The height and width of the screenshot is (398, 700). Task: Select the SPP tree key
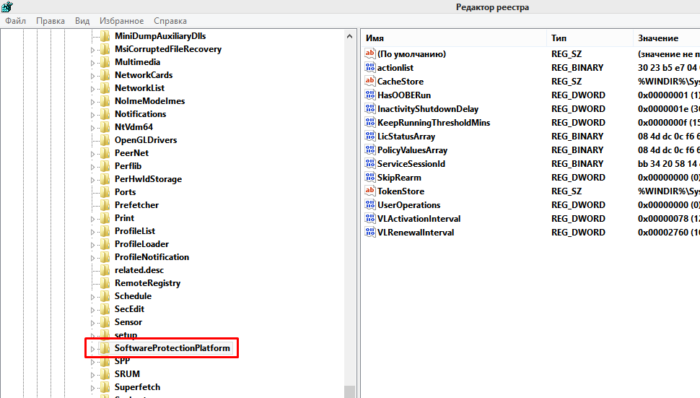(x=122, y=361)
